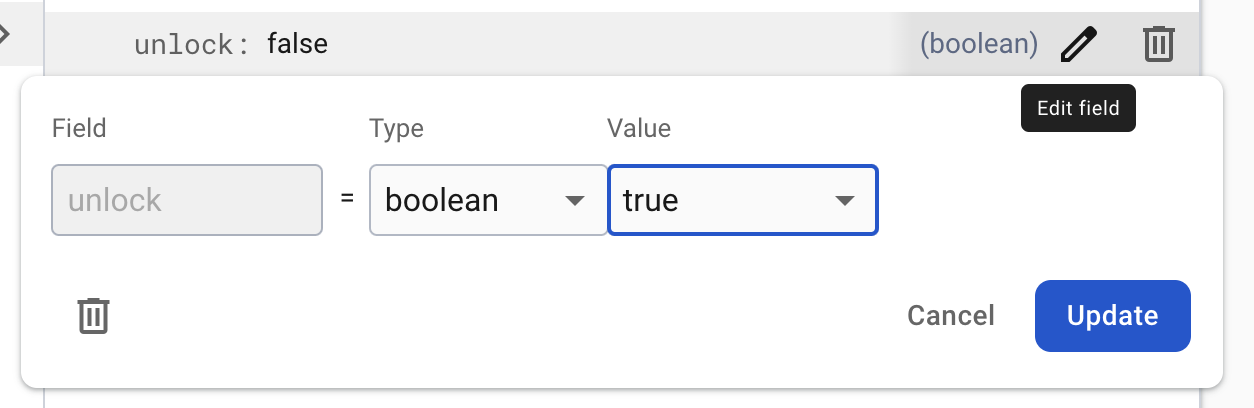
Task: Cancel the field edit
Action: click(x=950, y=316)
